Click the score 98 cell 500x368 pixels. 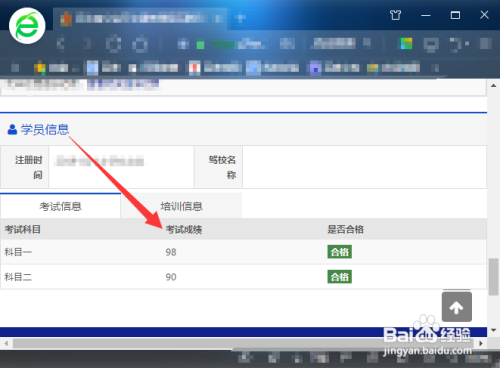[171, 252]
